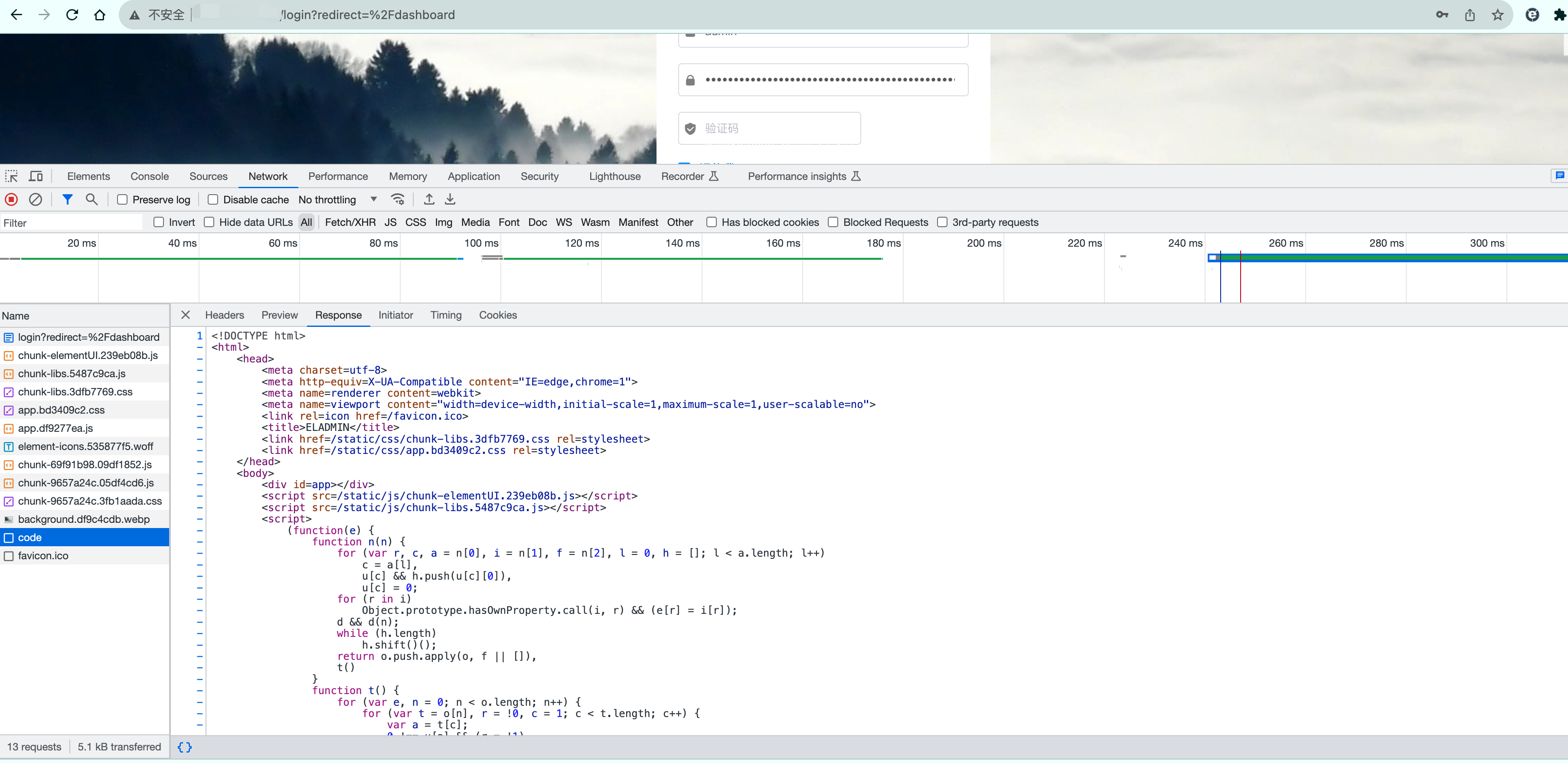Export HAR with the download icon
Viewport: 1568px width, 763px height.
pyautogui.click(x=450, y=199)
